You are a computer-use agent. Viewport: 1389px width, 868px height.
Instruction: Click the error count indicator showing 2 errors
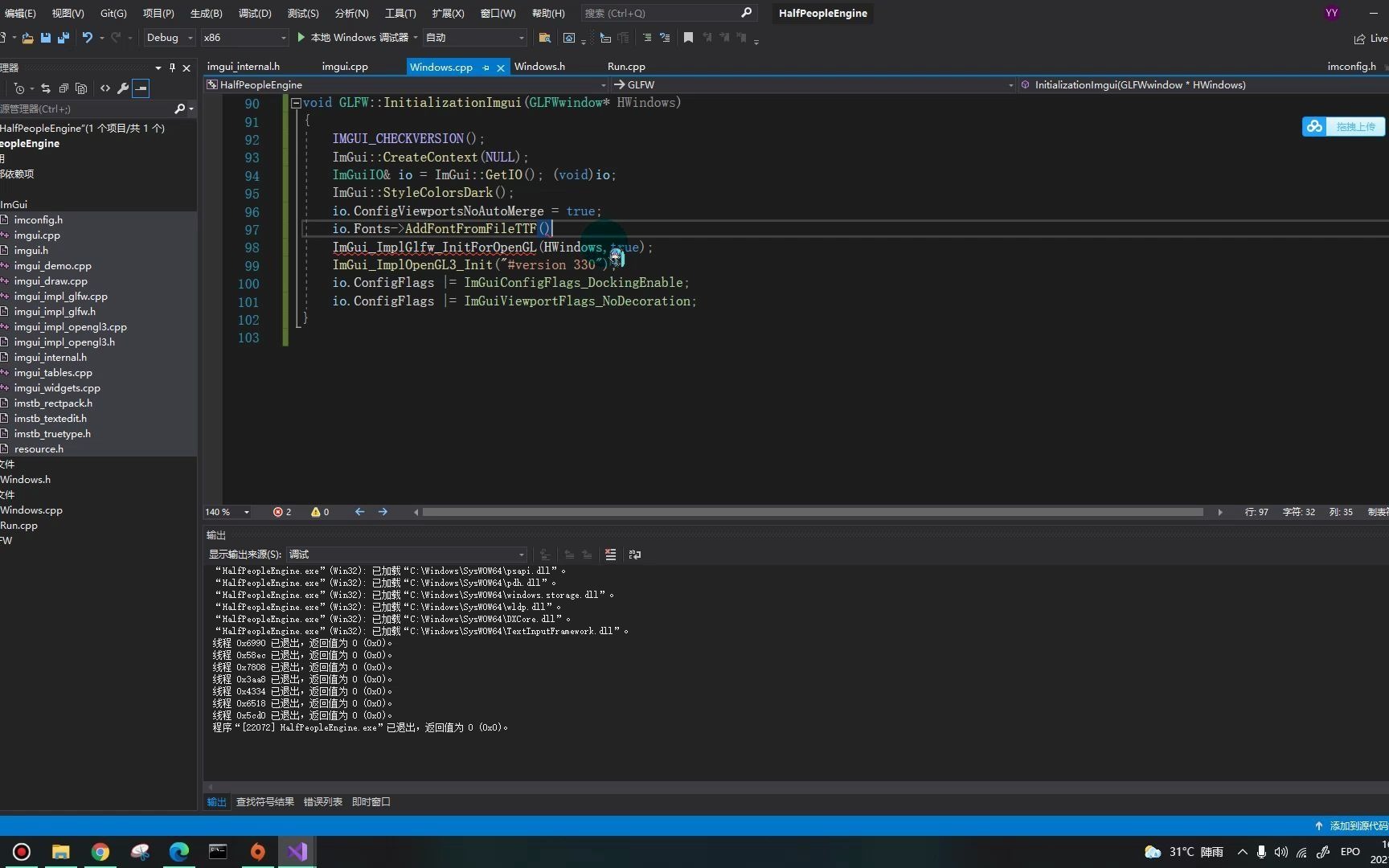(281, 512)
